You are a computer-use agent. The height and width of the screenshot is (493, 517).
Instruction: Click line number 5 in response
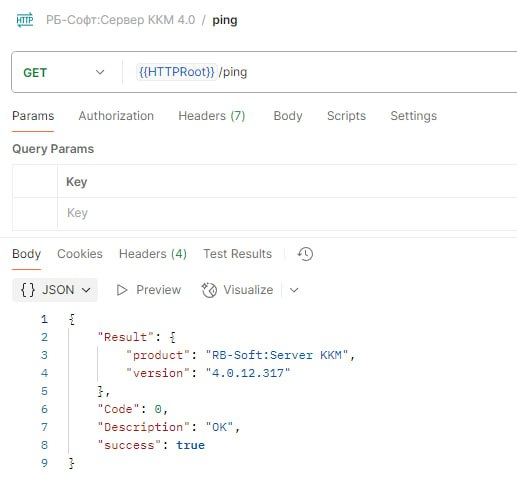click(44, 391)
